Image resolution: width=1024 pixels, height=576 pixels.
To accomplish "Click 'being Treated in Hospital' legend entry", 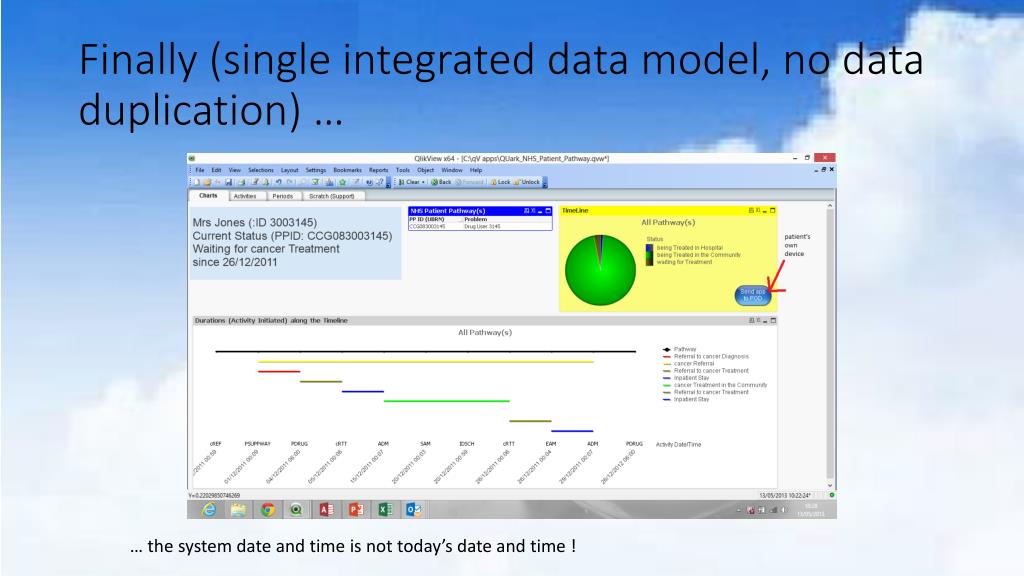I will (690, 248).
